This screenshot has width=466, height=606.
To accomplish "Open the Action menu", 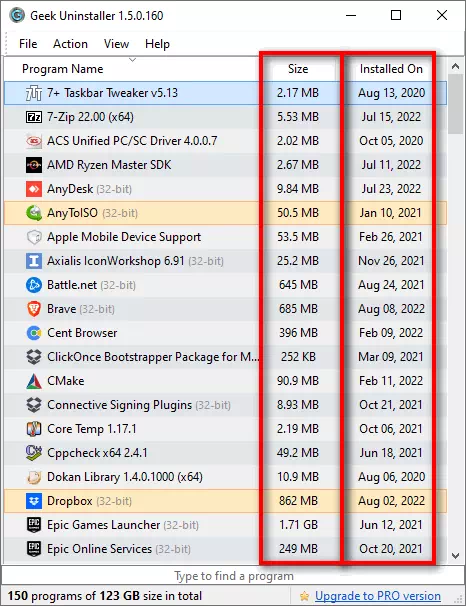I will [x=70, y=44].
